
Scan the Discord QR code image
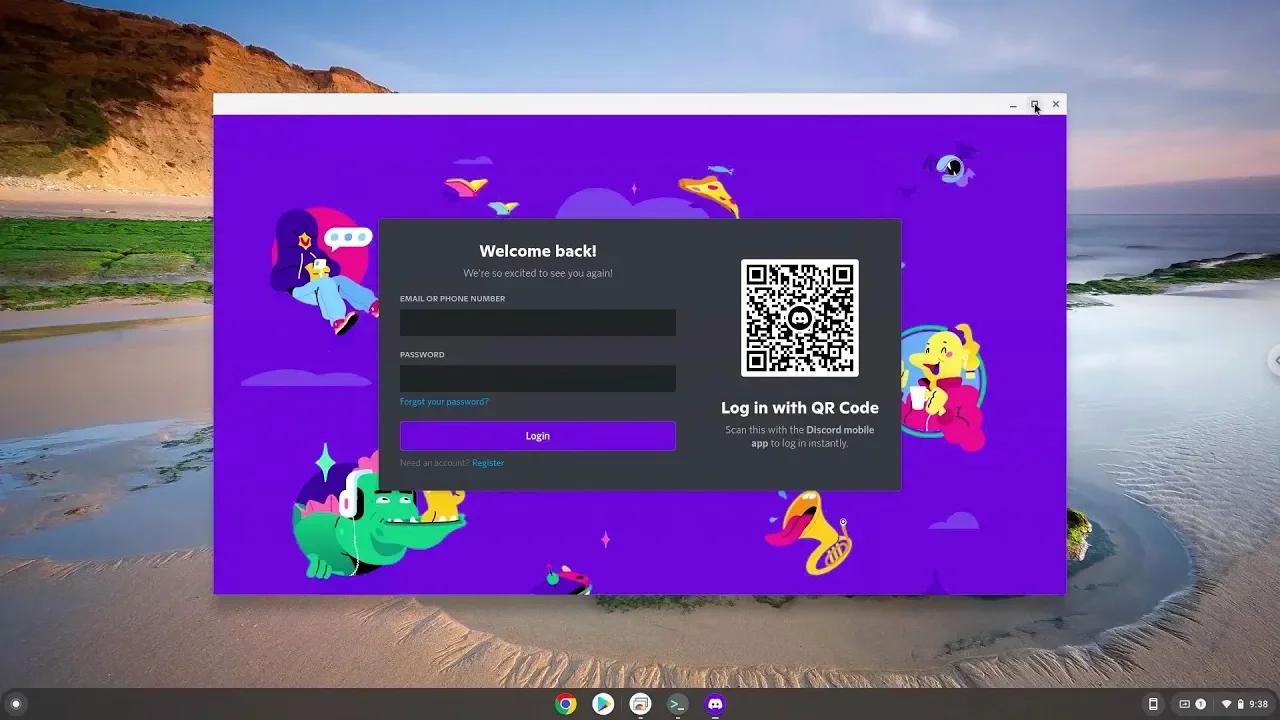[799, 318]
